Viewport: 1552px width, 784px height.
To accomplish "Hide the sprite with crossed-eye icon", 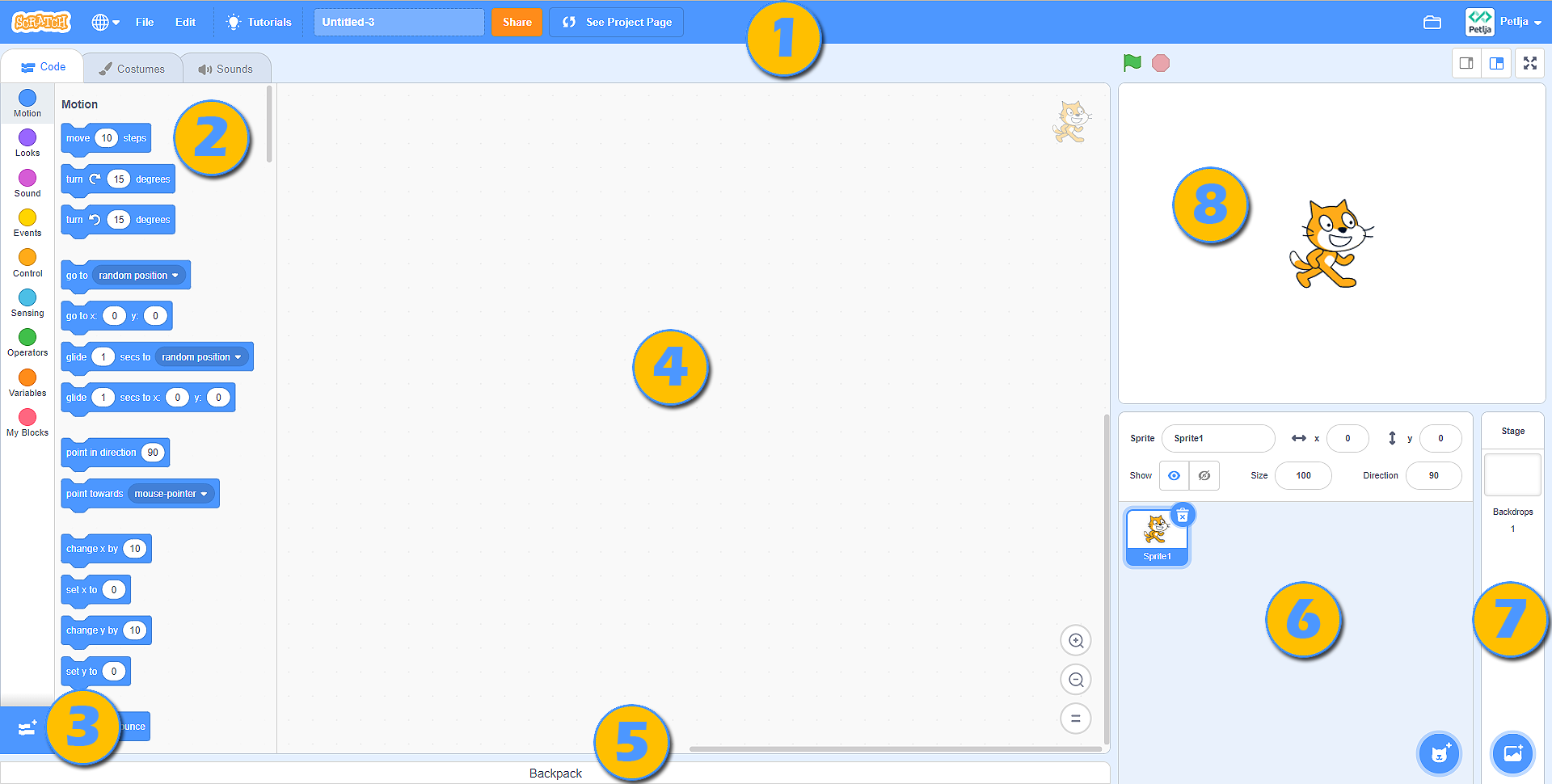I will 1204,475.
